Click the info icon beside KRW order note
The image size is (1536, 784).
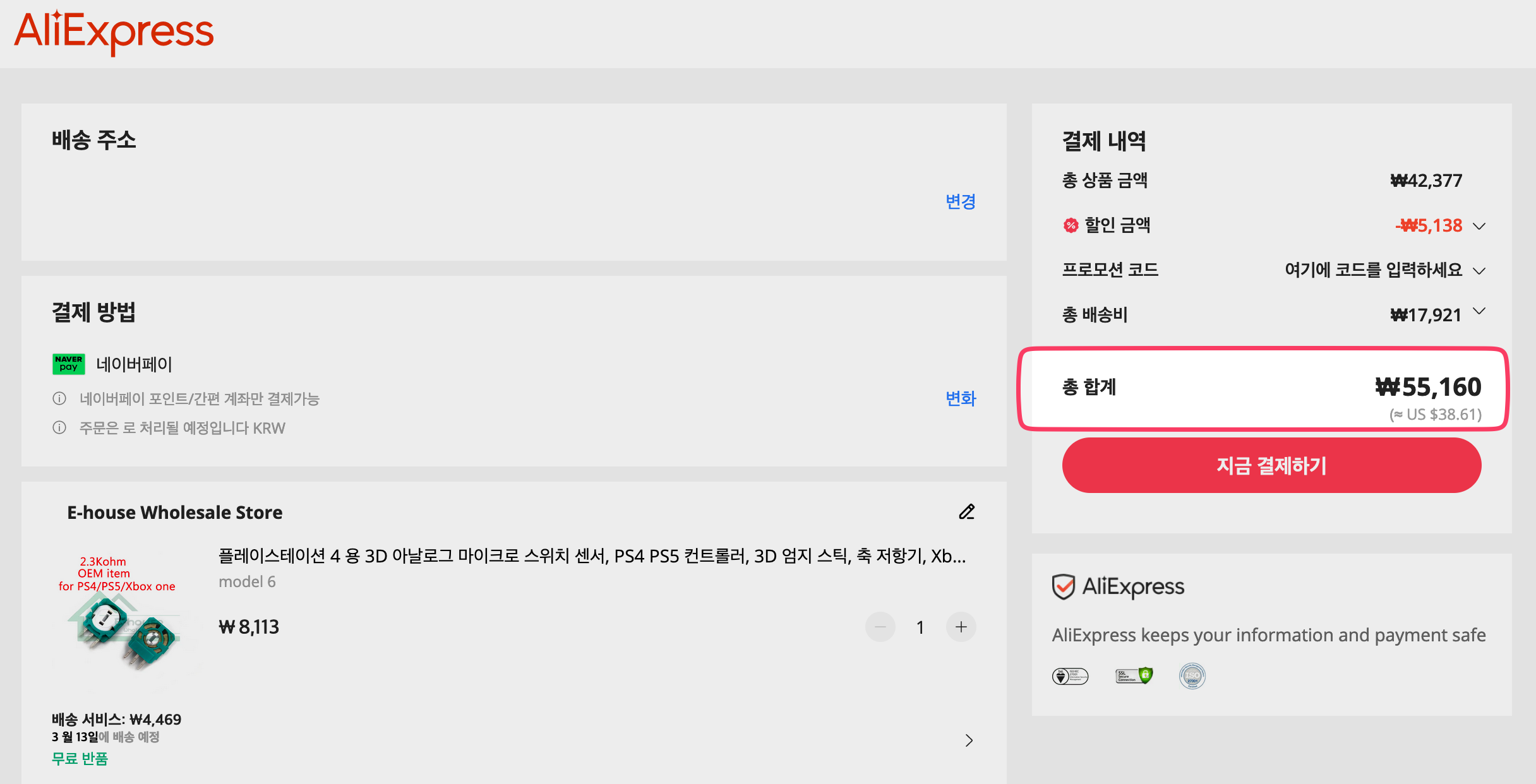point(59,428)
